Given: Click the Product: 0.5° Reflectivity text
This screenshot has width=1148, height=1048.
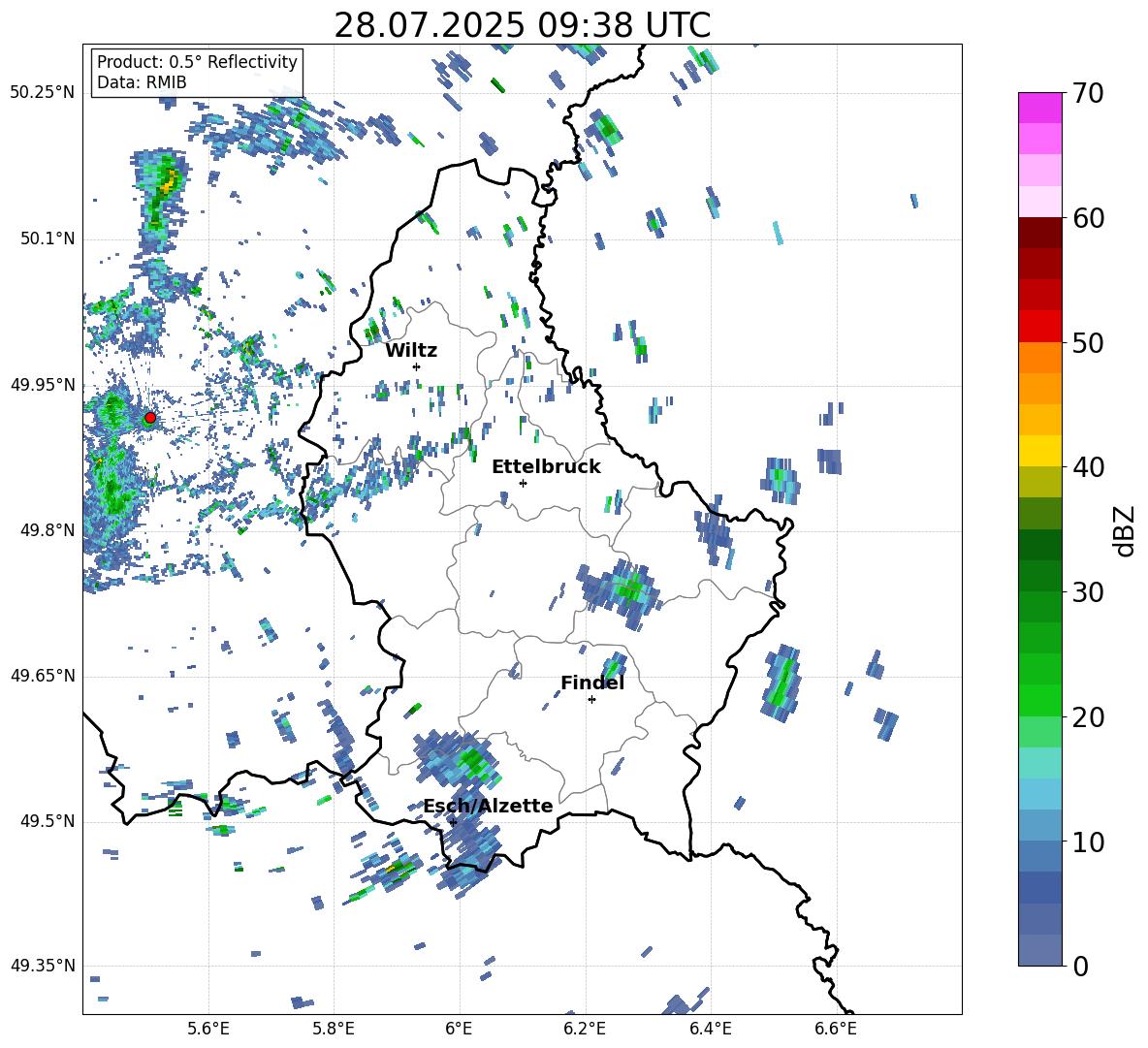Looking at the screenshot, I should coord(197,62).
